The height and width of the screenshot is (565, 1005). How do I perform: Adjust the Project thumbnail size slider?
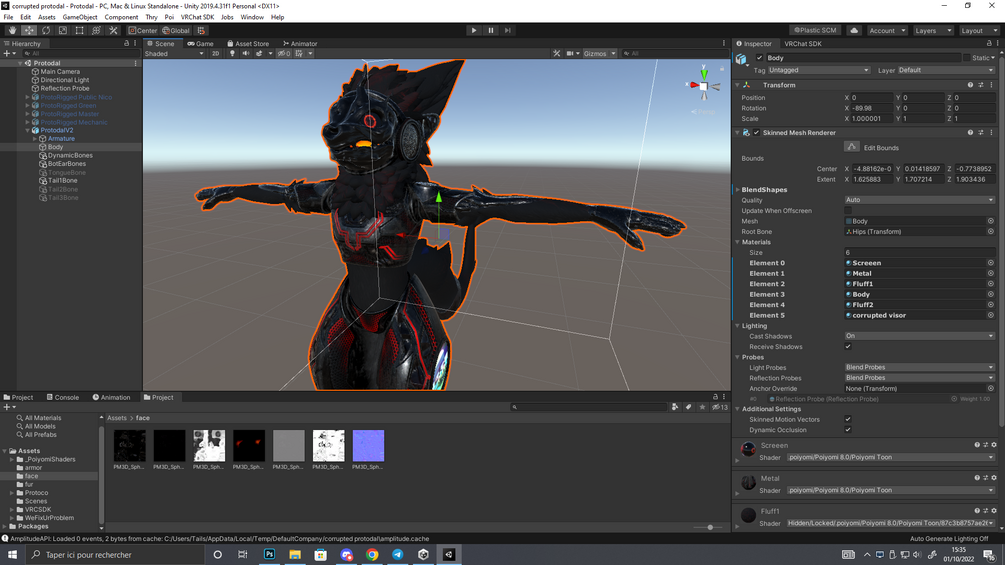[710, 527]
